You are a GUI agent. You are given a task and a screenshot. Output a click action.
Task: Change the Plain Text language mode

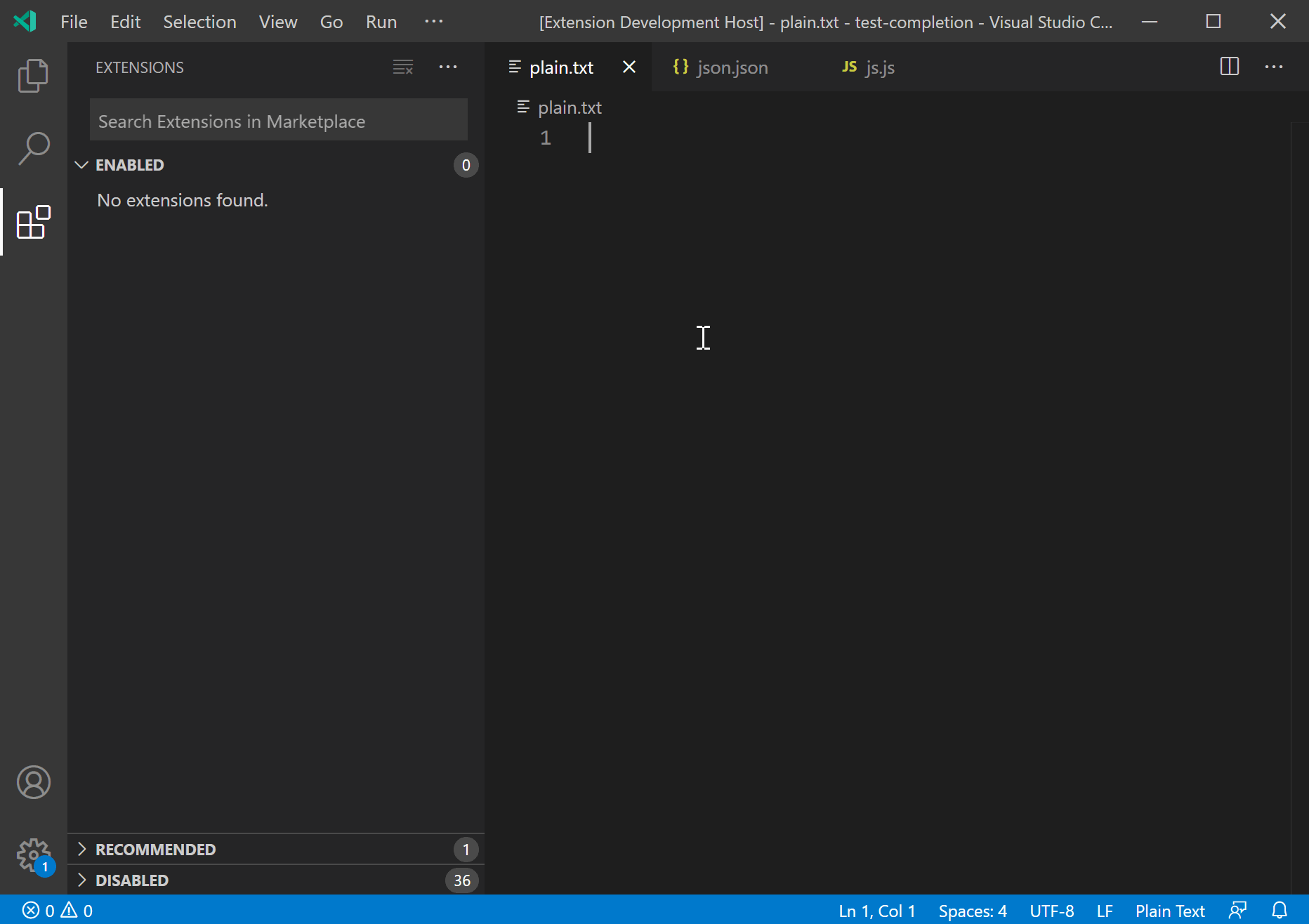point(1169,910)
